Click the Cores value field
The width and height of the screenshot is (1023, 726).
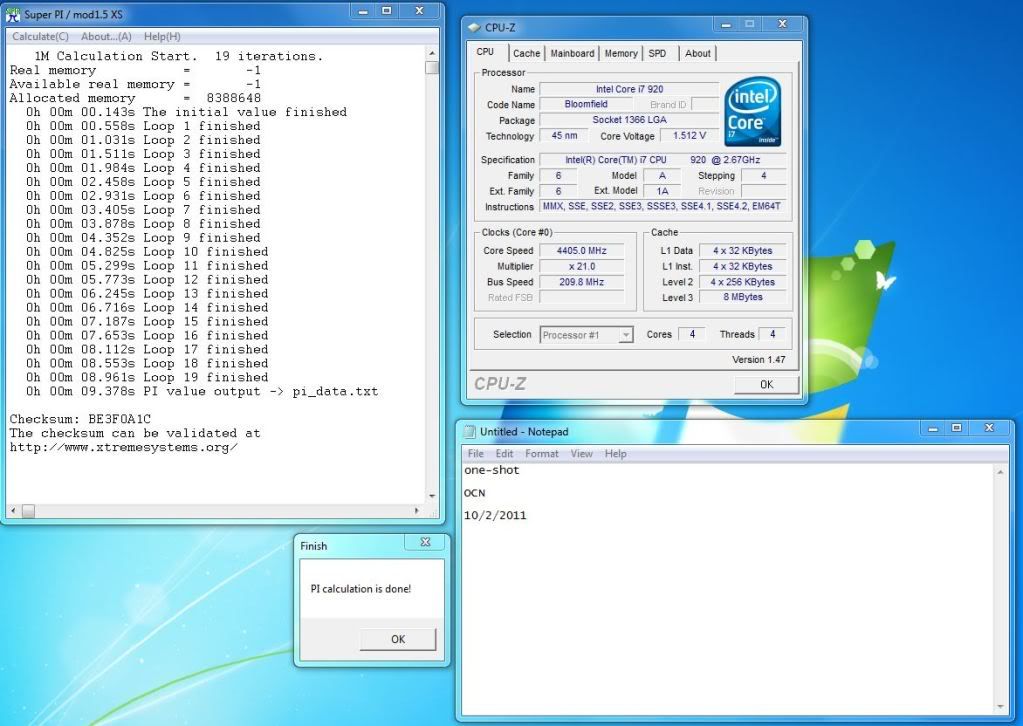pos(692,334)
